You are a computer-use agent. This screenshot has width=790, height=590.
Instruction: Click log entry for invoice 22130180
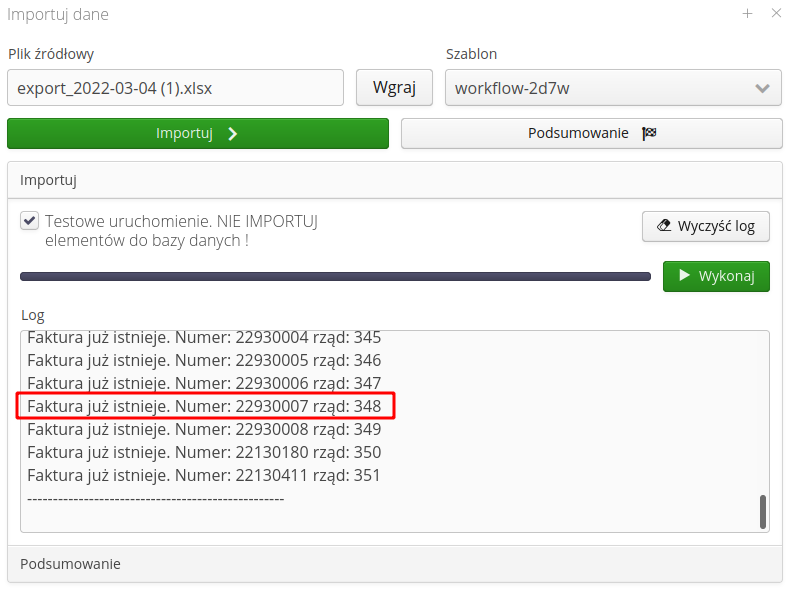[x=204, y=452]
